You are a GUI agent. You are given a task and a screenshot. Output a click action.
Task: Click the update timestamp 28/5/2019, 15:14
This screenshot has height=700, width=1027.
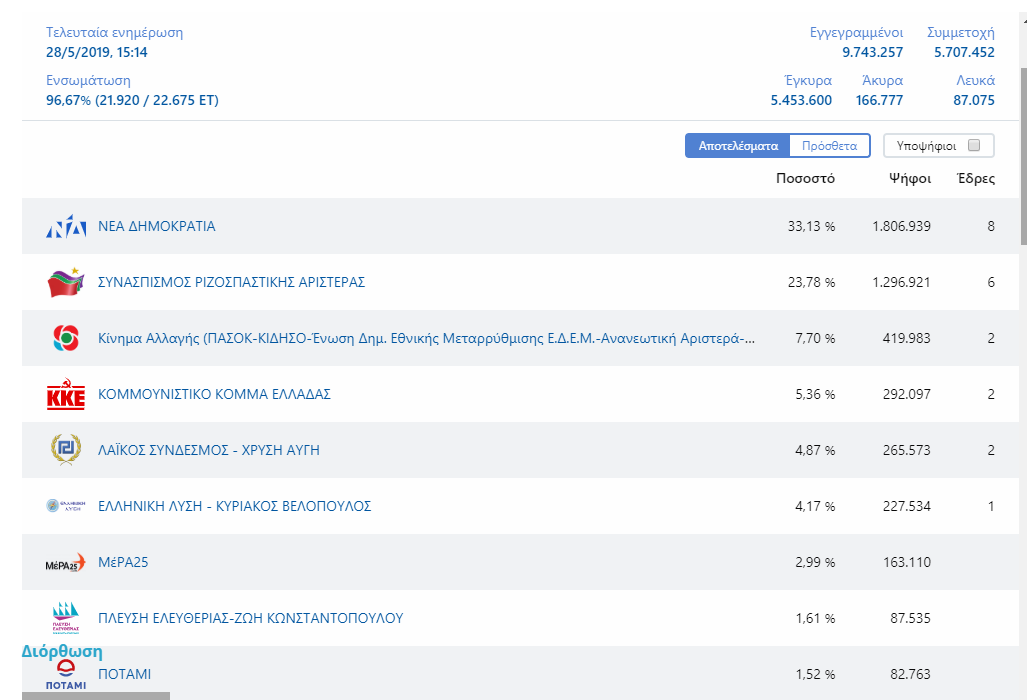pyautogui.click(x=97, y=52)
